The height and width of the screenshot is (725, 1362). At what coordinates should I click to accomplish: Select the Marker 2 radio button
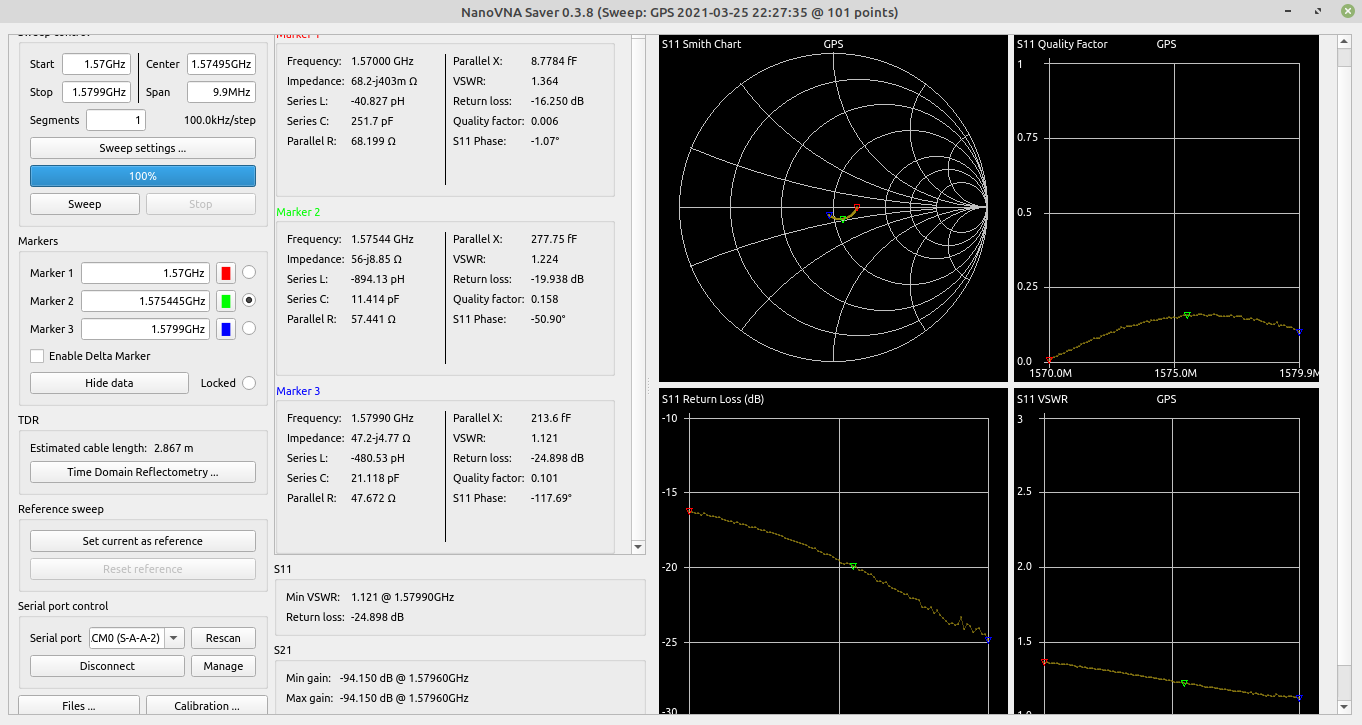point(249,300)
